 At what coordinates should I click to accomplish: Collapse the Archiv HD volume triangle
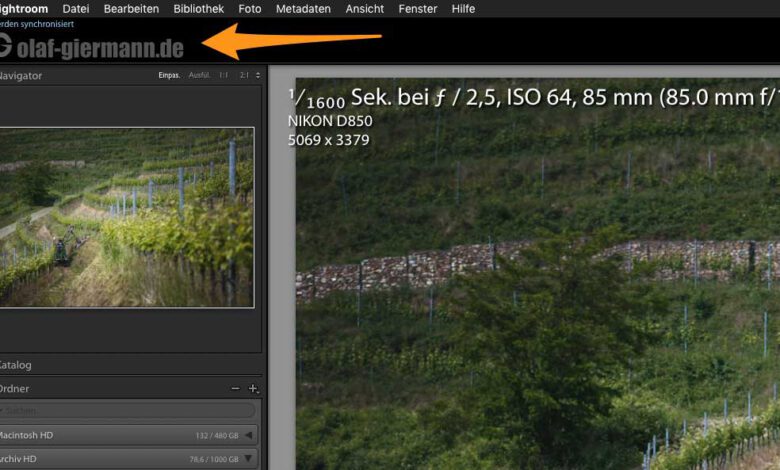point(248,459)
